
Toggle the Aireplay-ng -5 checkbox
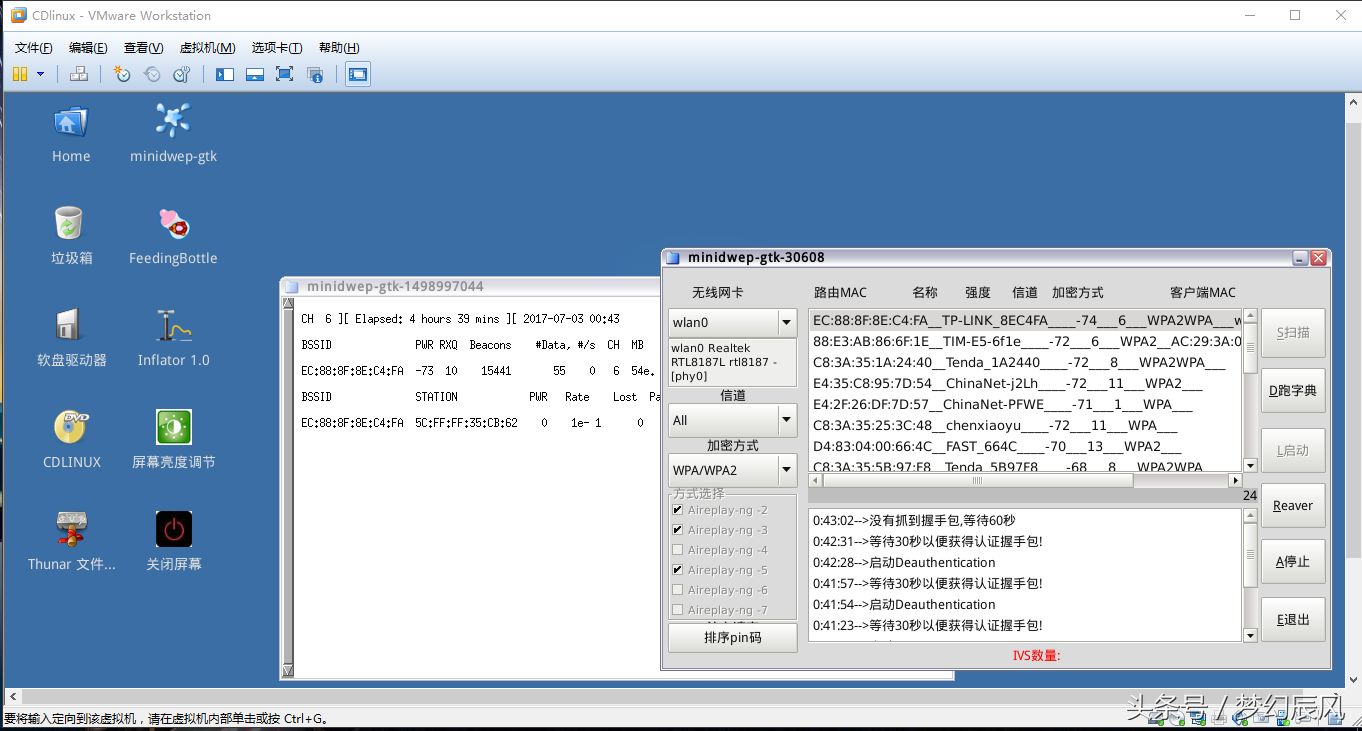click(x=678, y=570)
